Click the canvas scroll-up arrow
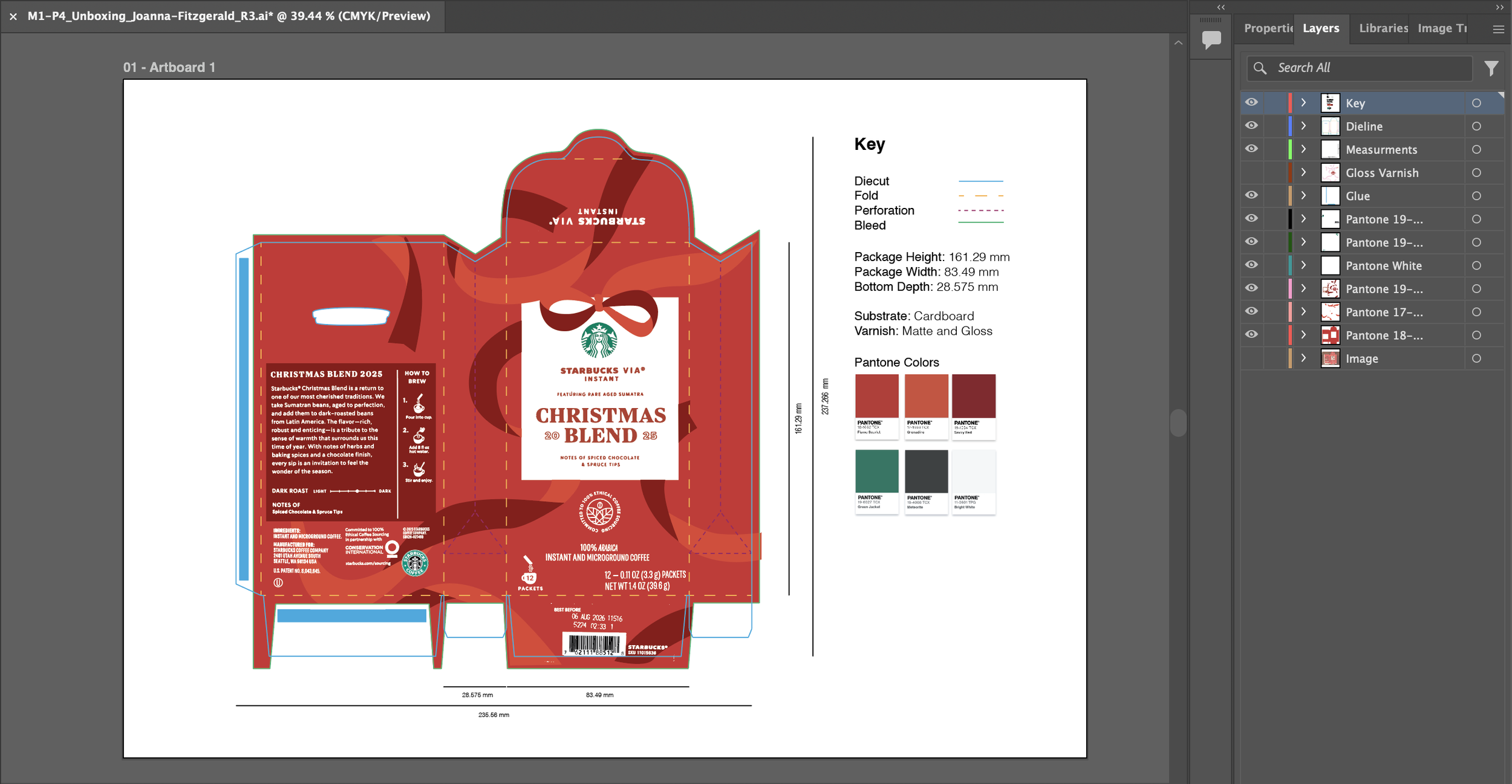The image size is (1512, 784). click(x=1178, y=43)
